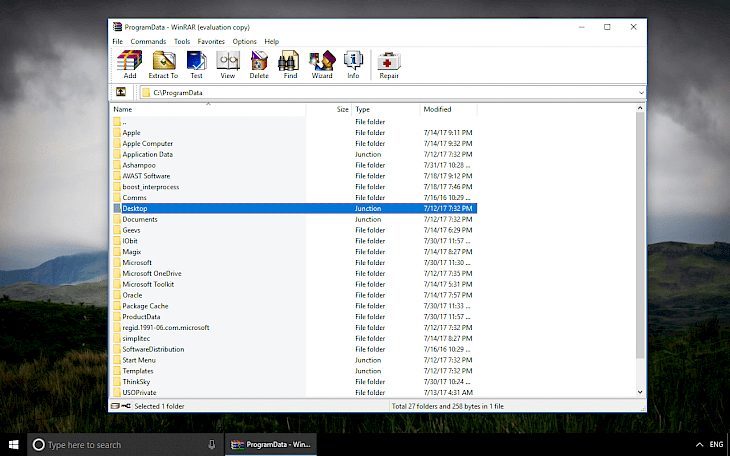Click the vertical scrollbar up arrow
Viewport: 730px width, 456px height.
[x=640, y=108]
